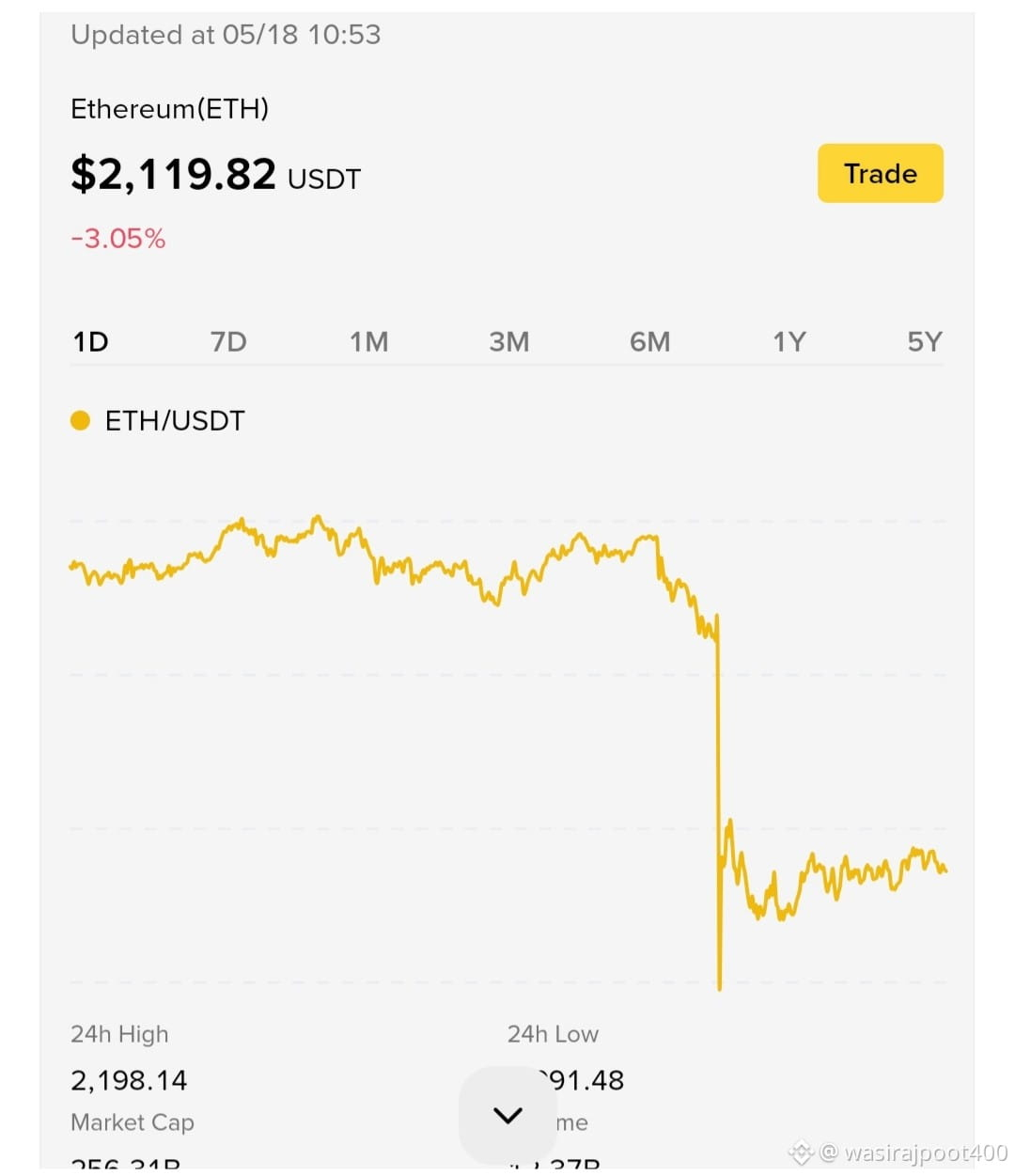Open the 1Y price history
The height and width of the screenshot is (1176, 1015).
coord(789,341)
